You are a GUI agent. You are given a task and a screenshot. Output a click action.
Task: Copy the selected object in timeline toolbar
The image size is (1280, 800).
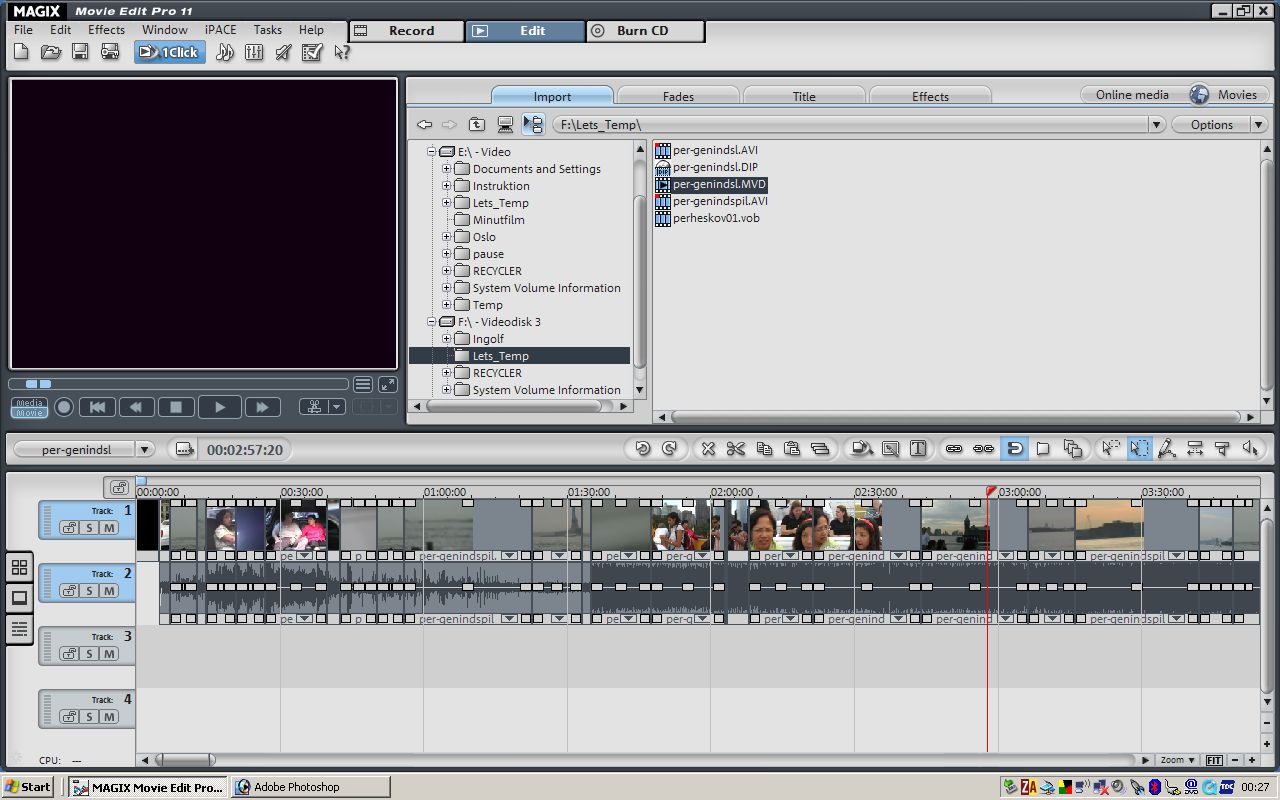click(x=764, y=449)
